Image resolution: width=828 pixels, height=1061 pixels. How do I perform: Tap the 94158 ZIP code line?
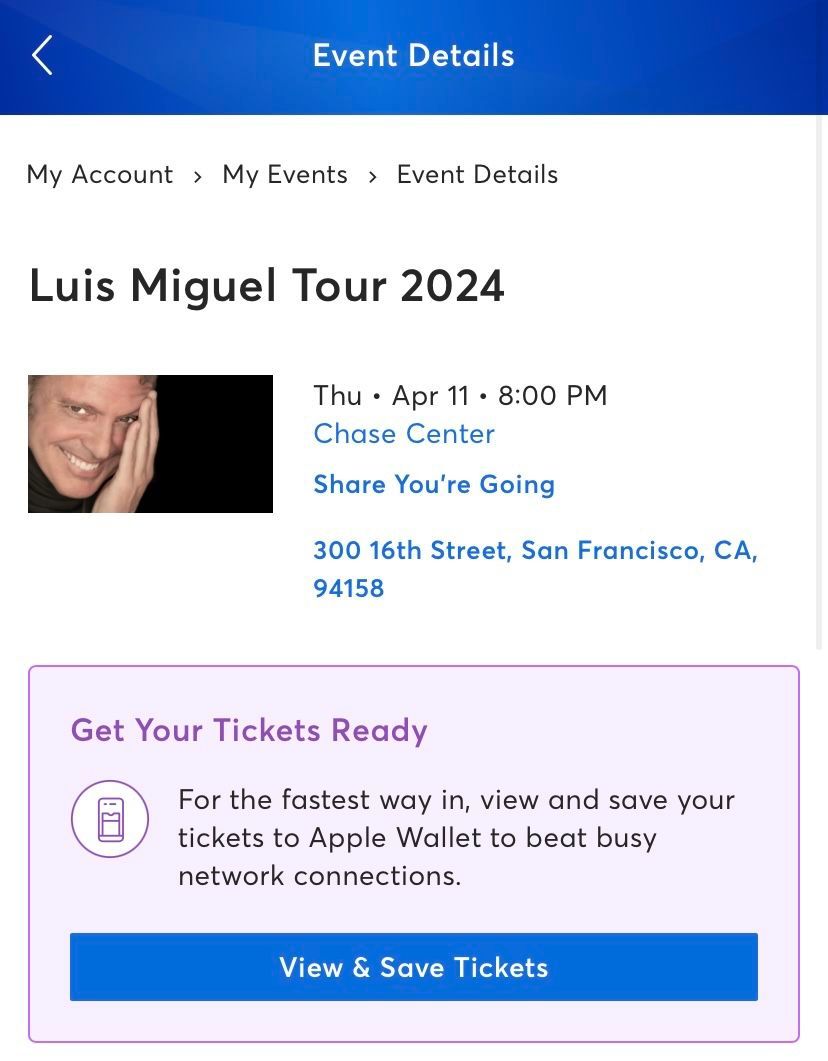349,588
